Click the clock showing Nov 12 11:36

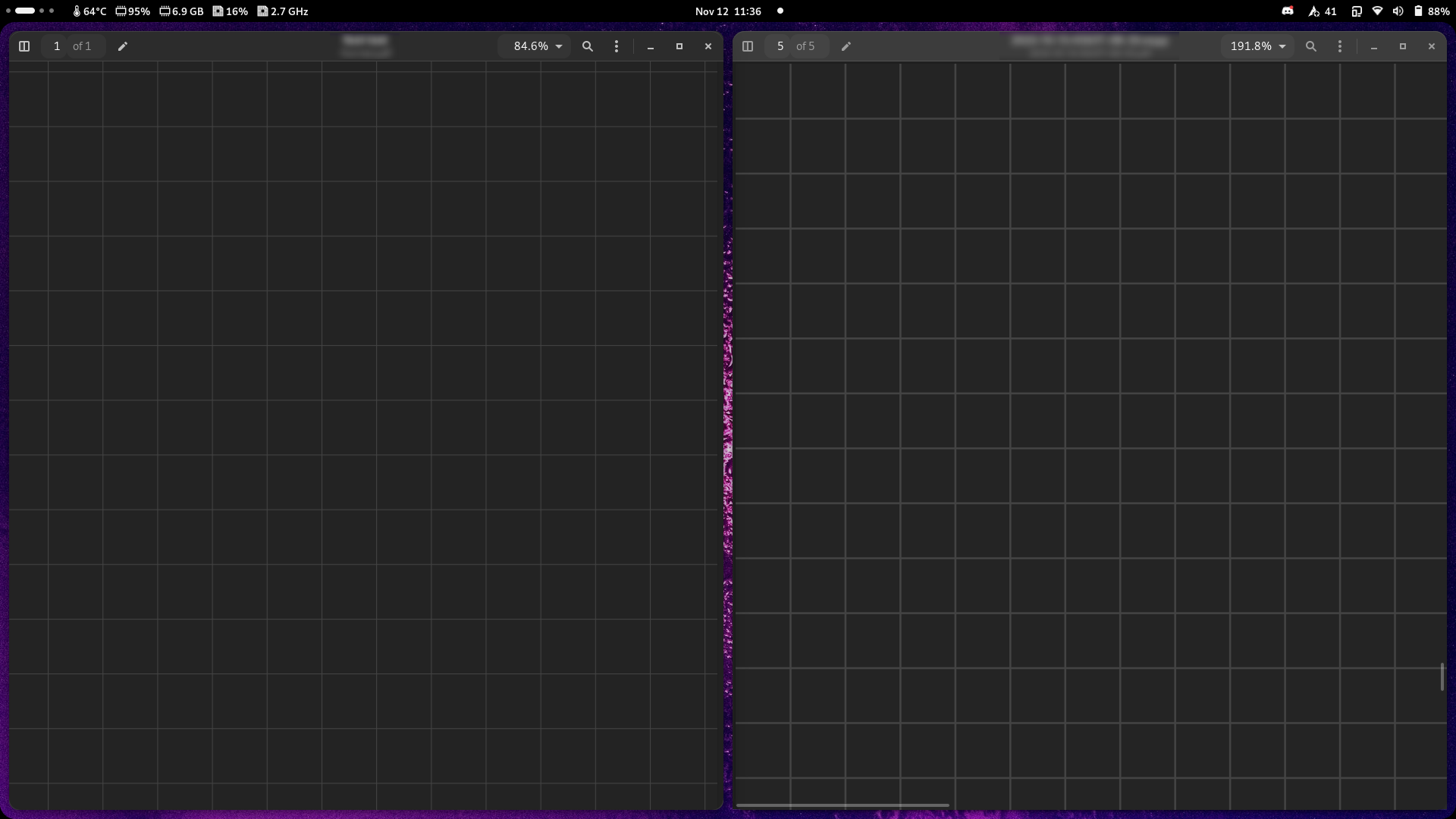[727, 11]
